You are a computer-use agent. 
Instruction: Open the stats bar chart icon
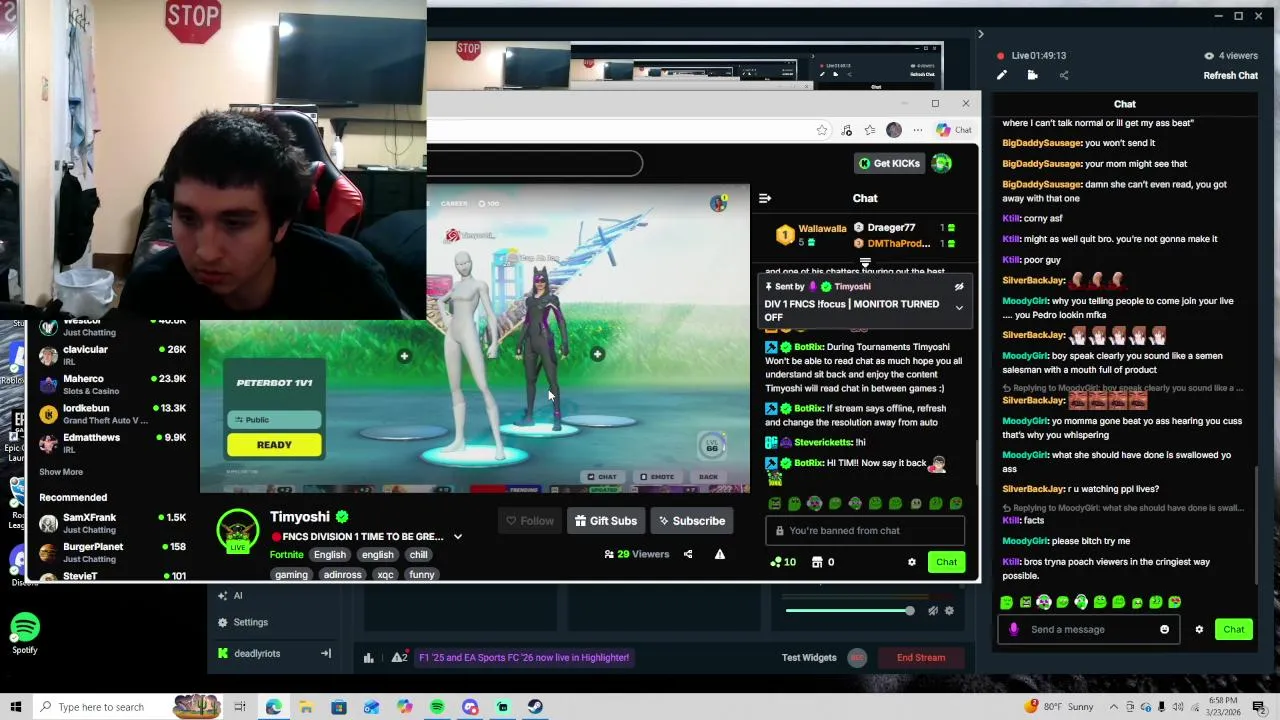pos(368,658)
